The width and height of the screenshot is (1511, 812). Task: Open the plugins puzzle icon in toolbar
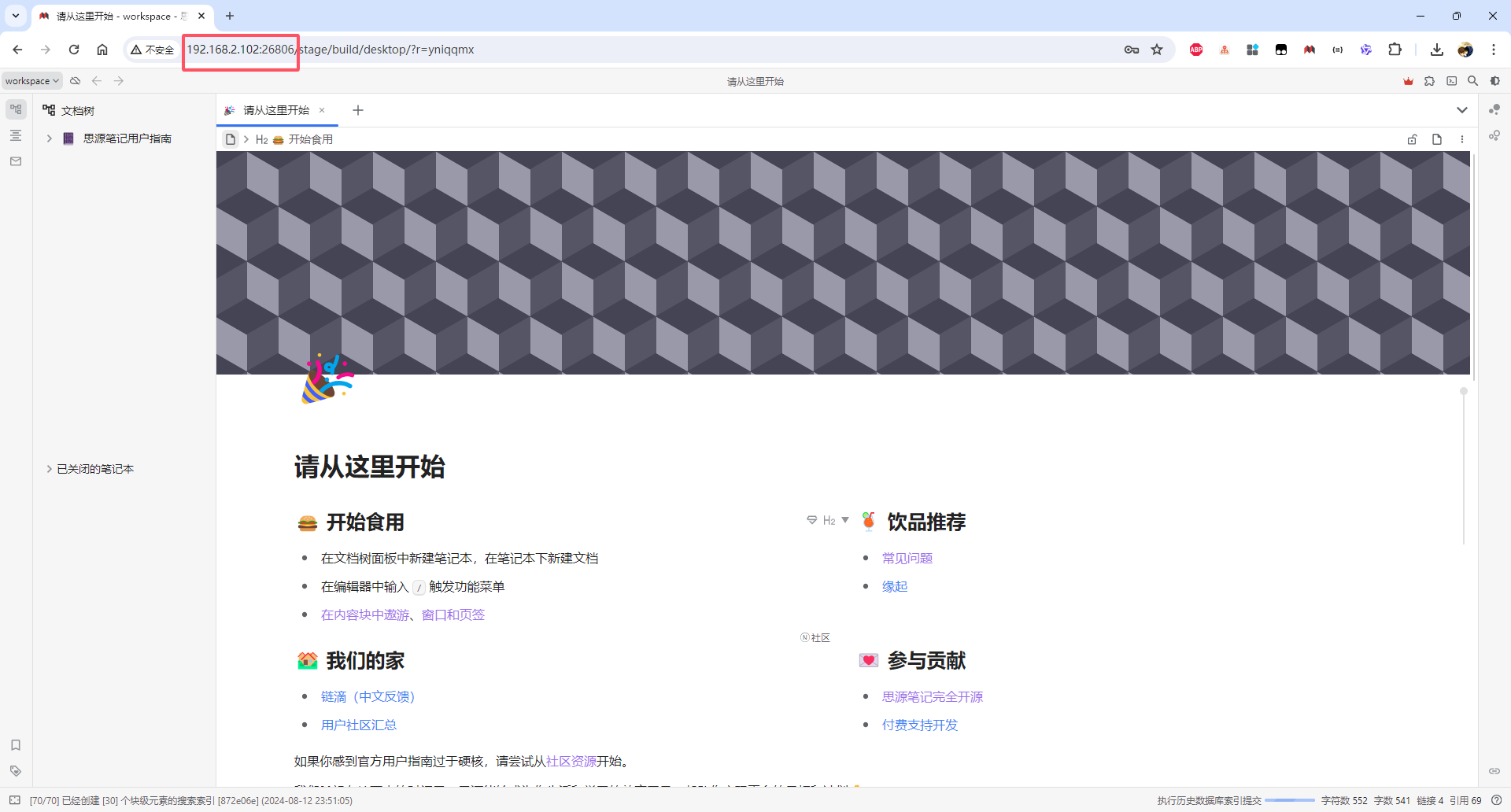pos(1430,81)
